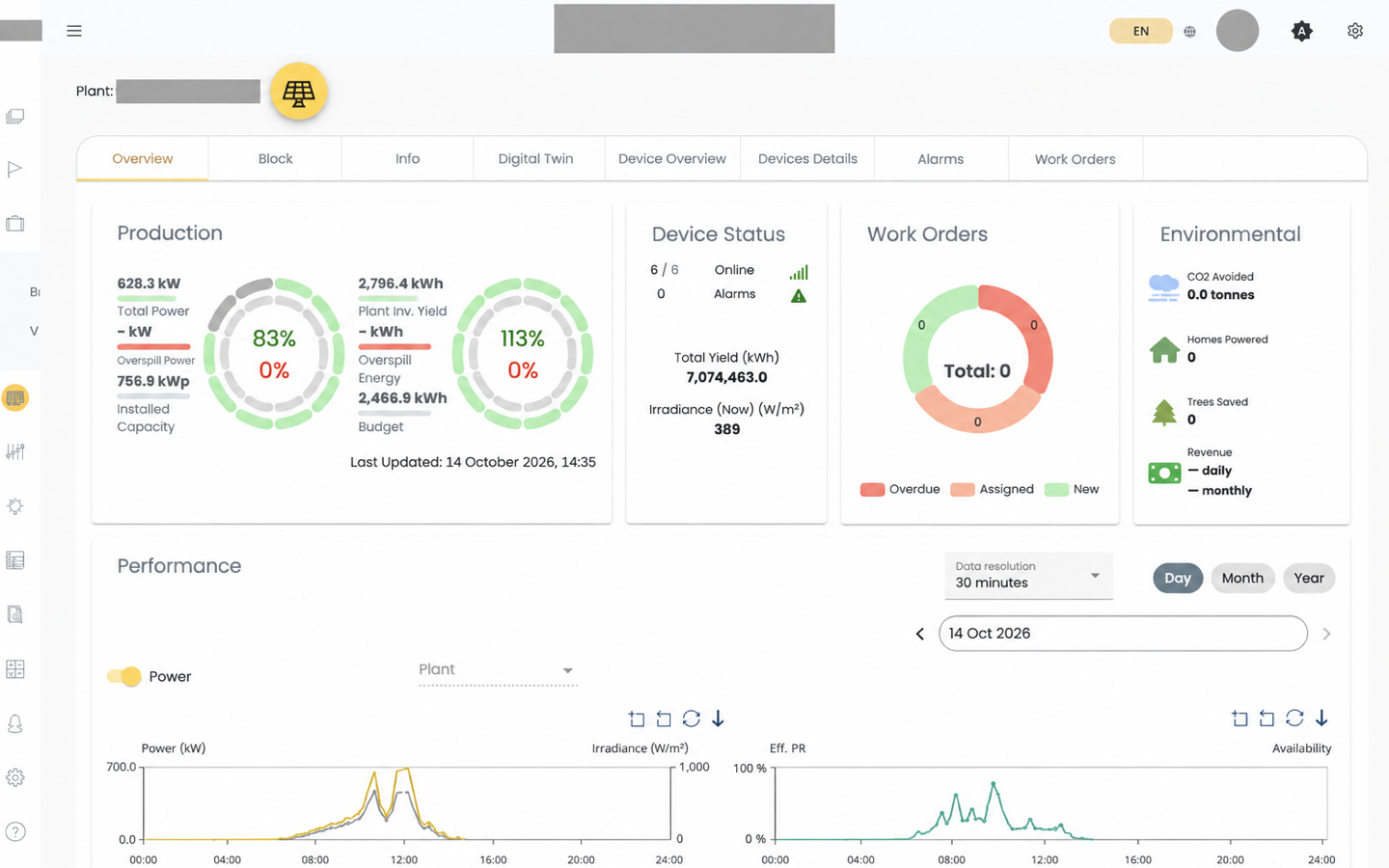Switch to the Block tab
The image size is (1389, 868).
(x=275, y=159)
